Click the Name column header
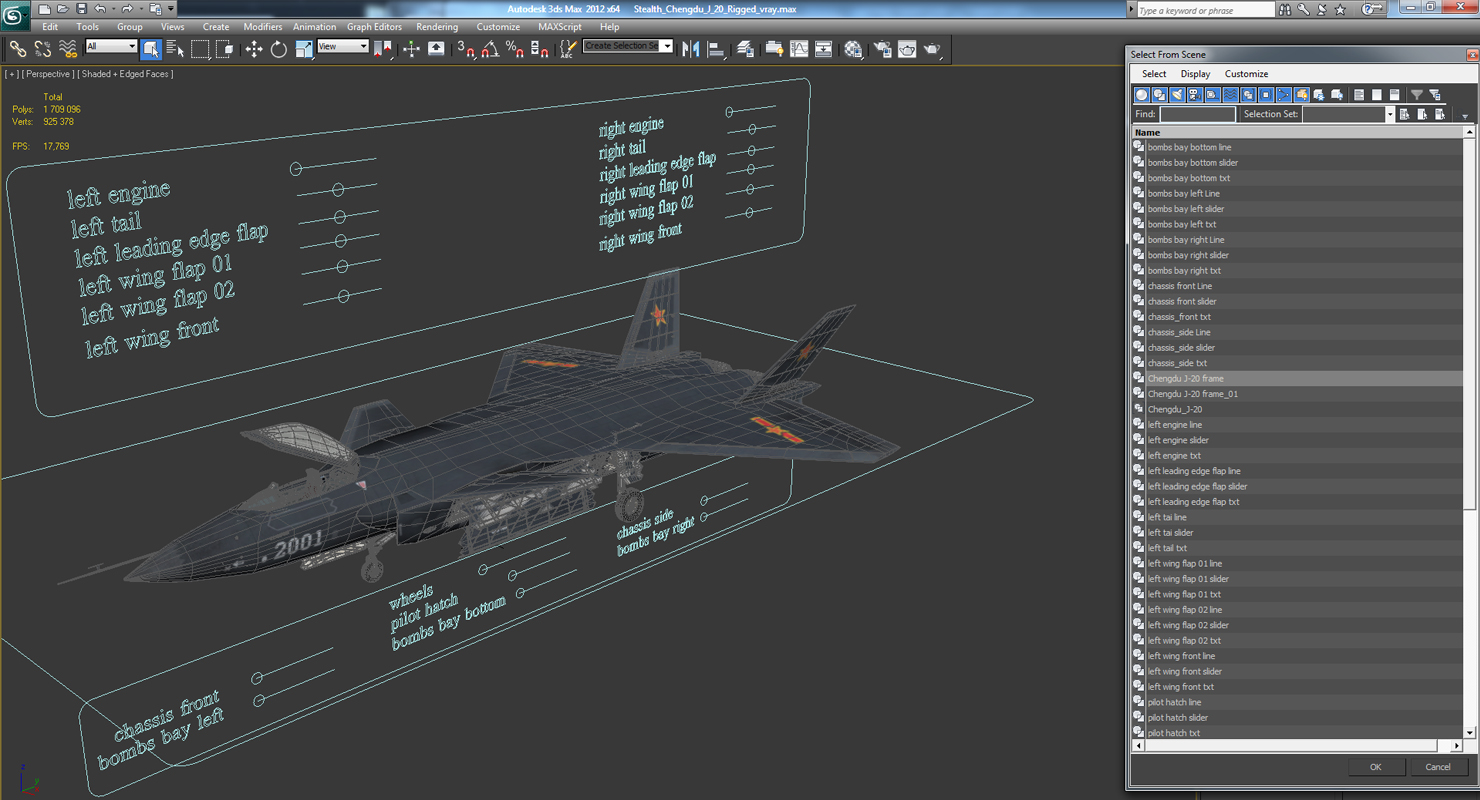 coord(1298,132)
